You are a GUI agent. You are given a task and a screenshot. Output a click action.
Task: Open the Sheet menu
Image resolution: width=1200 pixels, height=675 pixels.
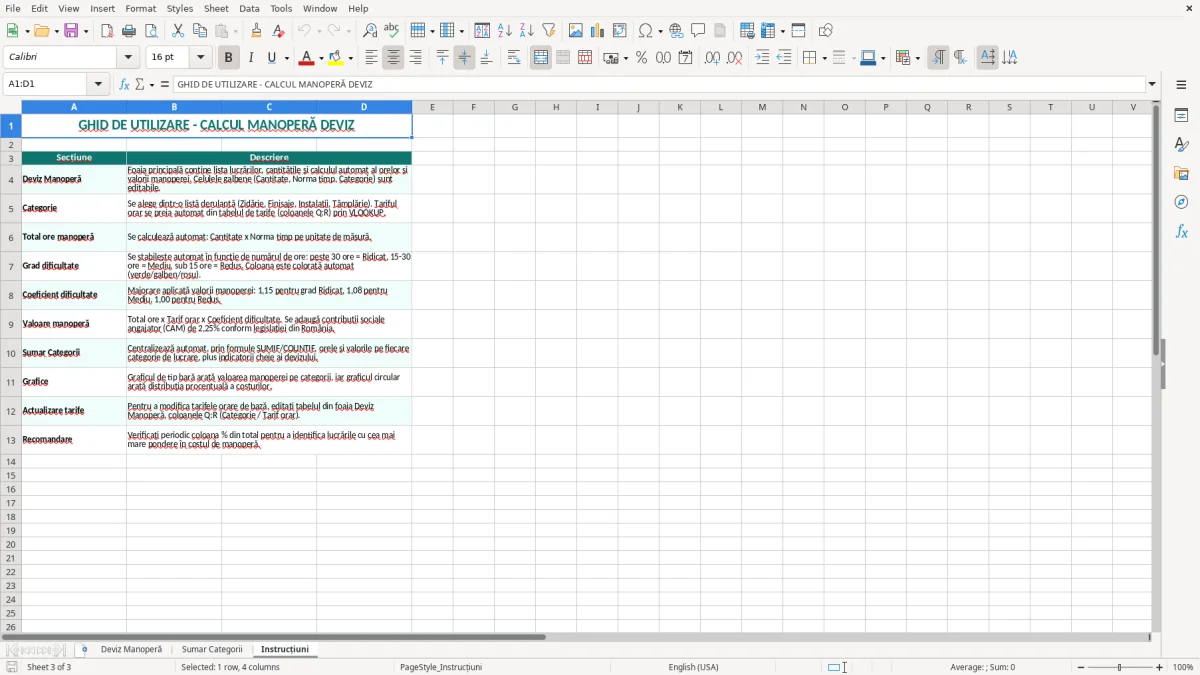coord(217,8)
